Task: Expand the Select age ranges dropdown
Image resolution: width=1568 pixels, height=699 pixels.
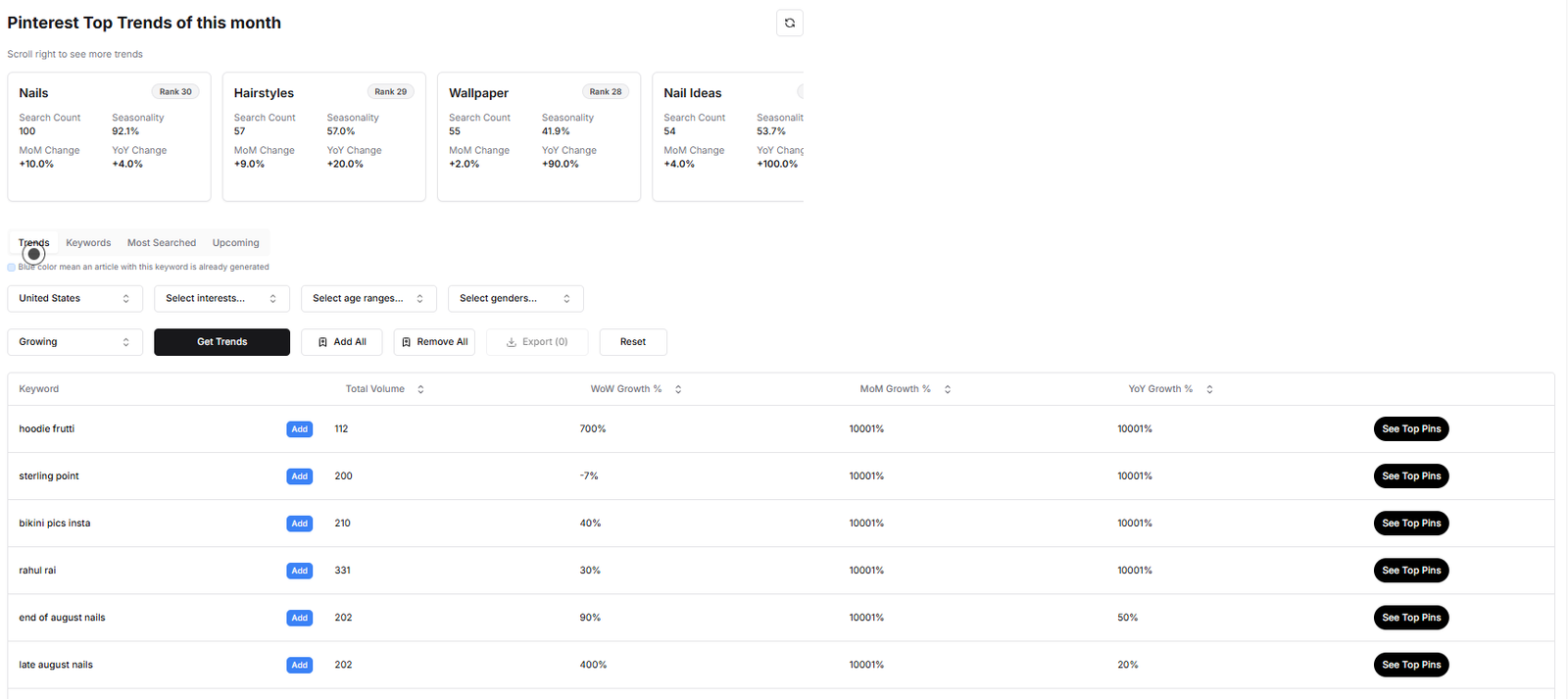Action: [368, 298]
